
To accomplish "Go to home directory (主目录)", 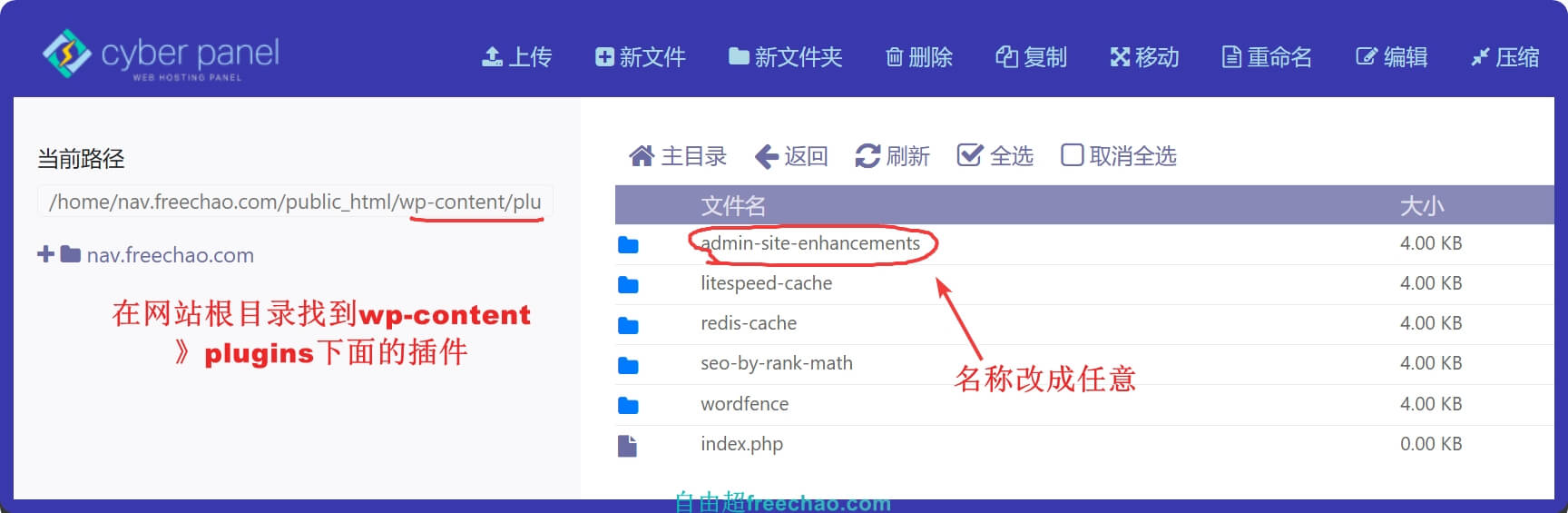I will coord(678,156).
